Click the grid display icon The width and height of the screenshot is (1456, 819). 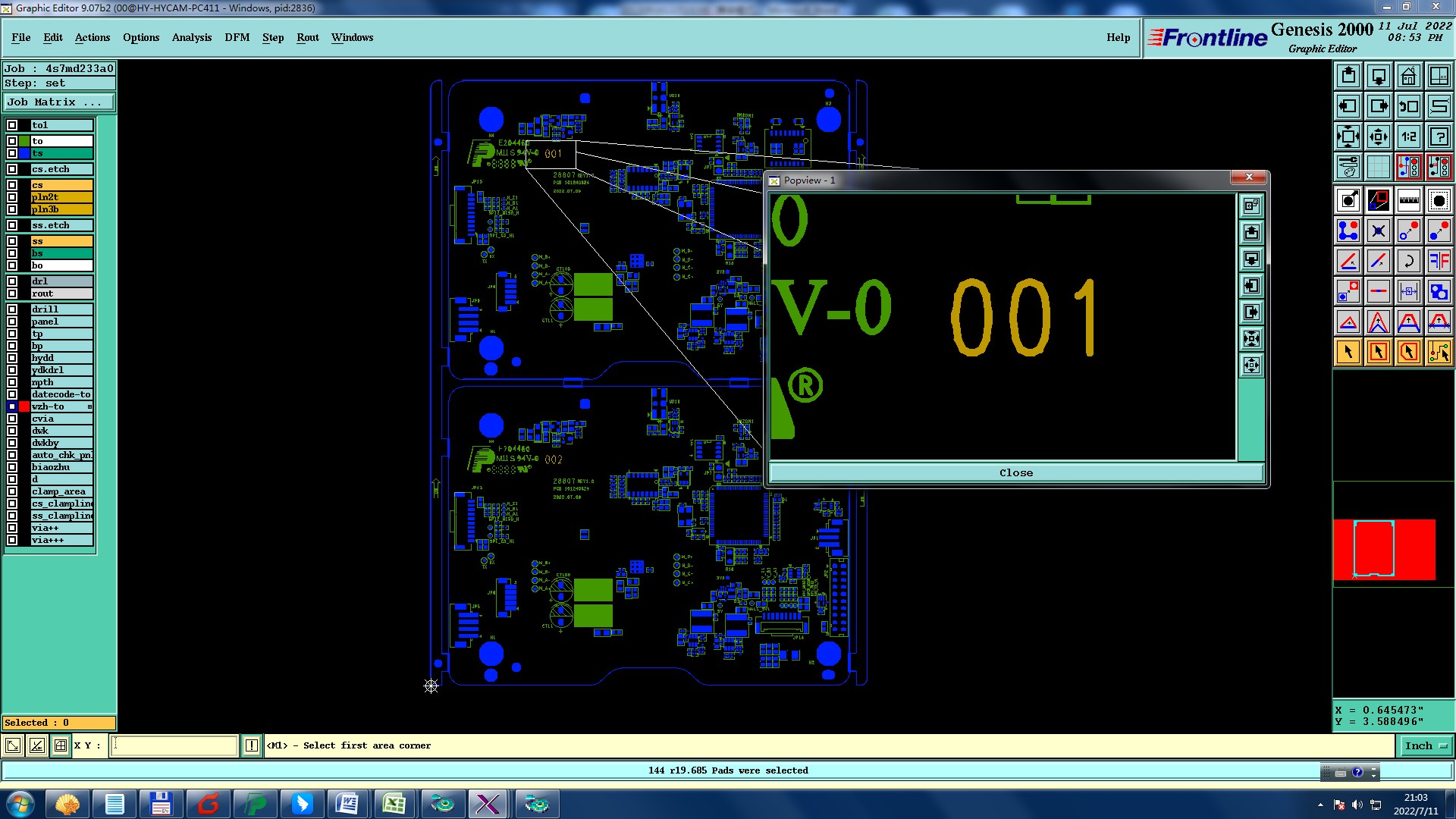click(1378, 167)
